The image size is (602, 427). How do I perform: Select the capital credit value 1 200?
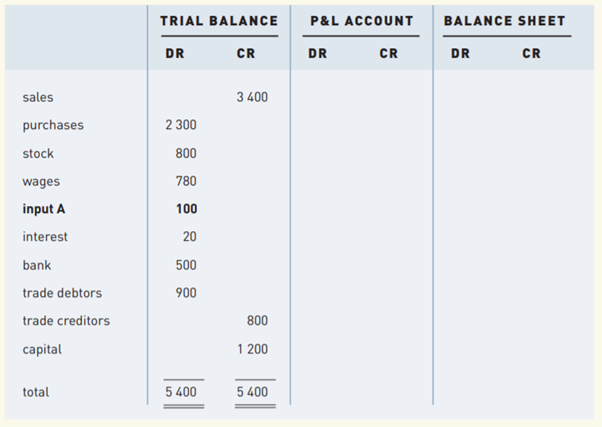(252, 350)
